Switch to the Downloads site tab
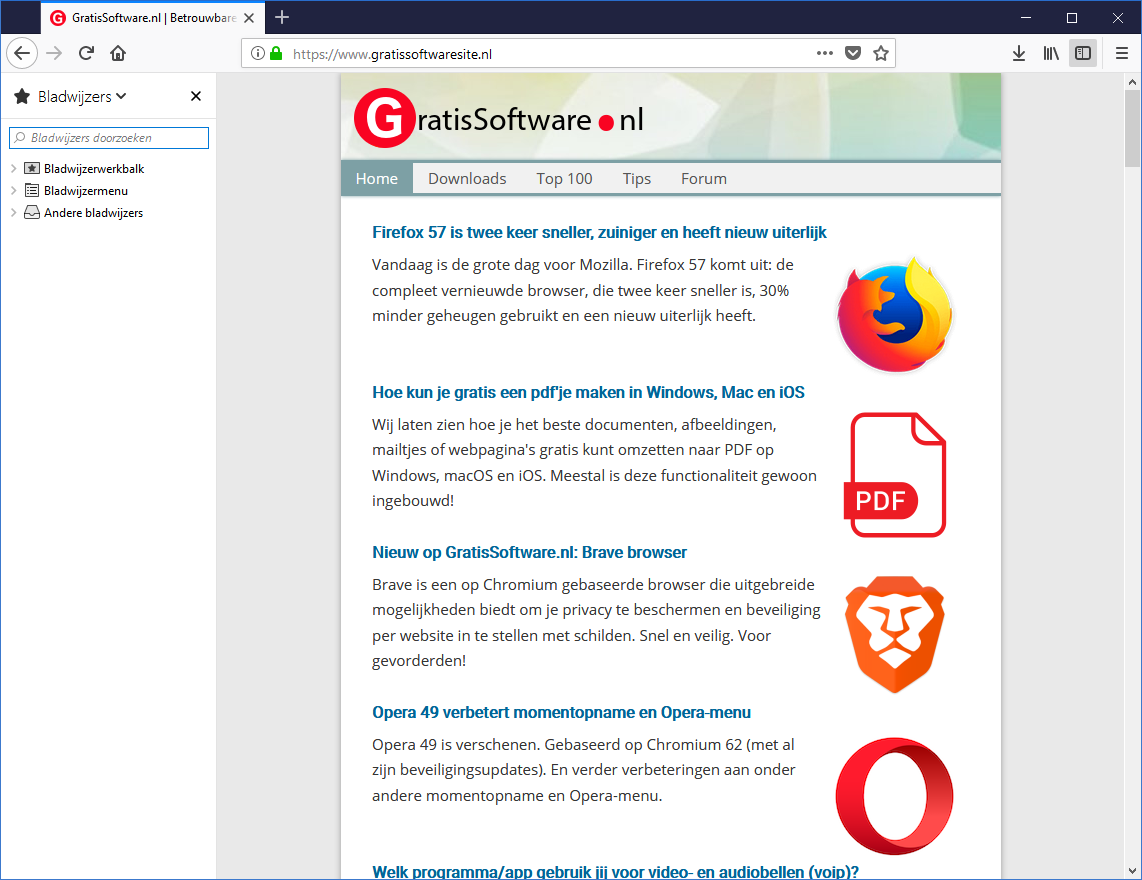The height and width of the screenshot is (880, 1142). pos(467,179)
